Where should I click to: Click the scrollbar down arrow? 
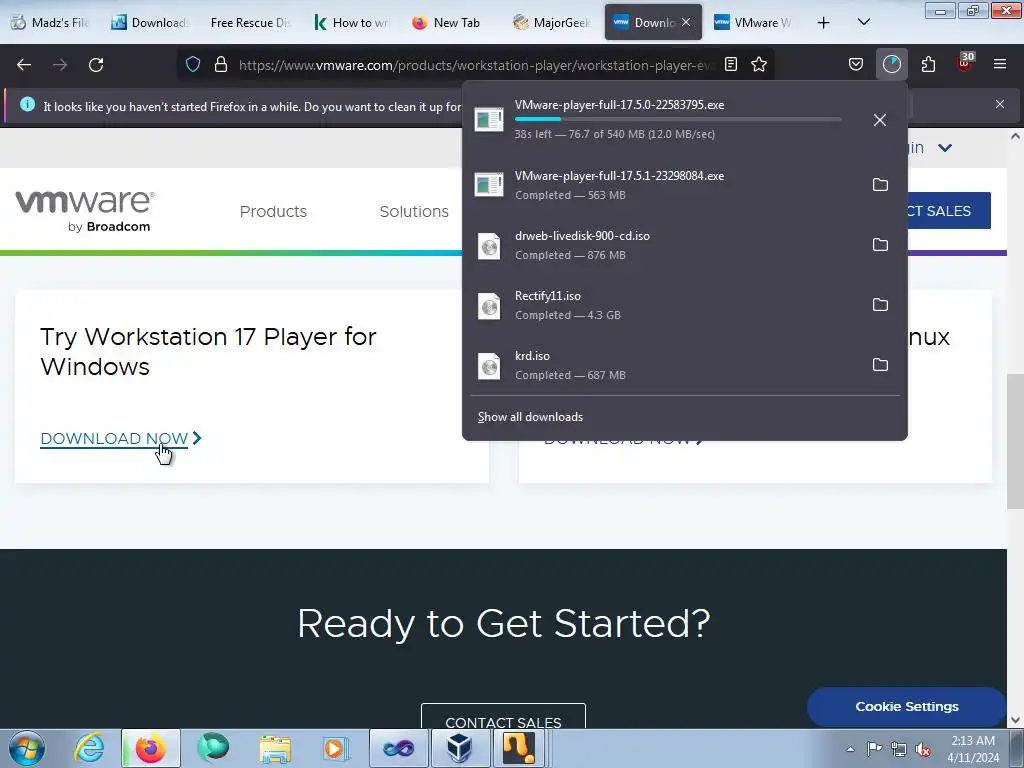(x=1015, y=720)
